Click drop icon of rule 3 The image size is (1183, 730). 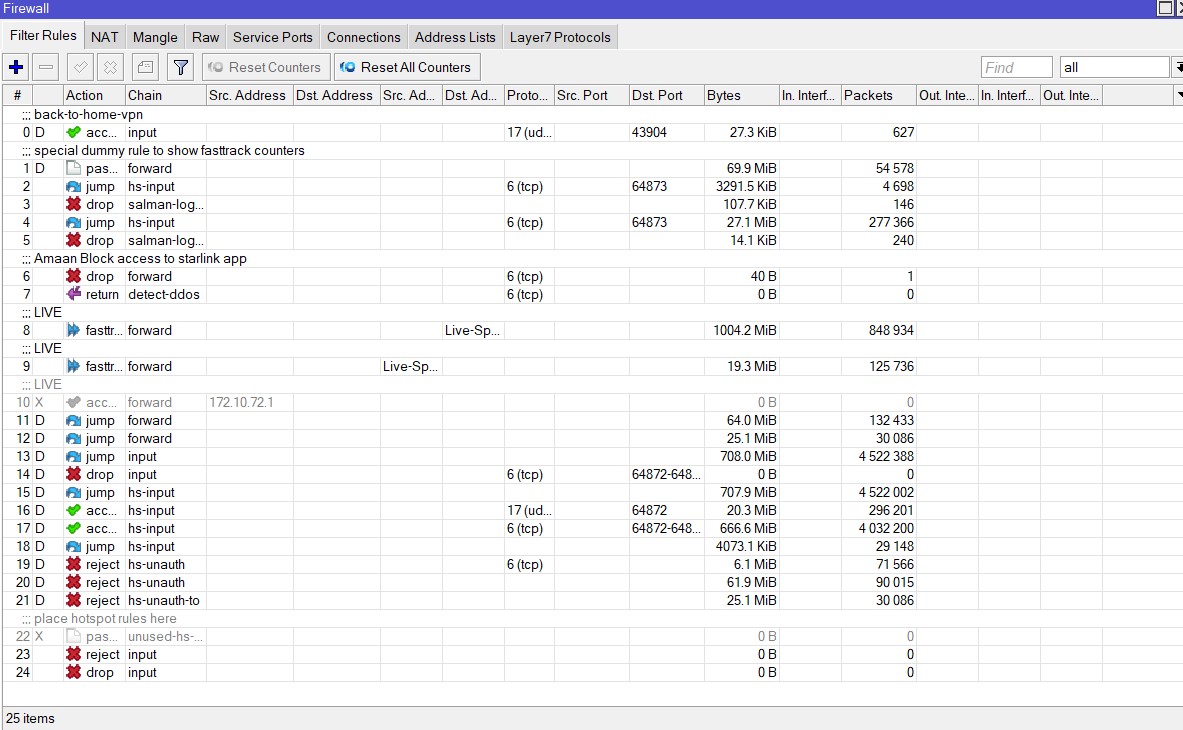click(x=73, y=204)
